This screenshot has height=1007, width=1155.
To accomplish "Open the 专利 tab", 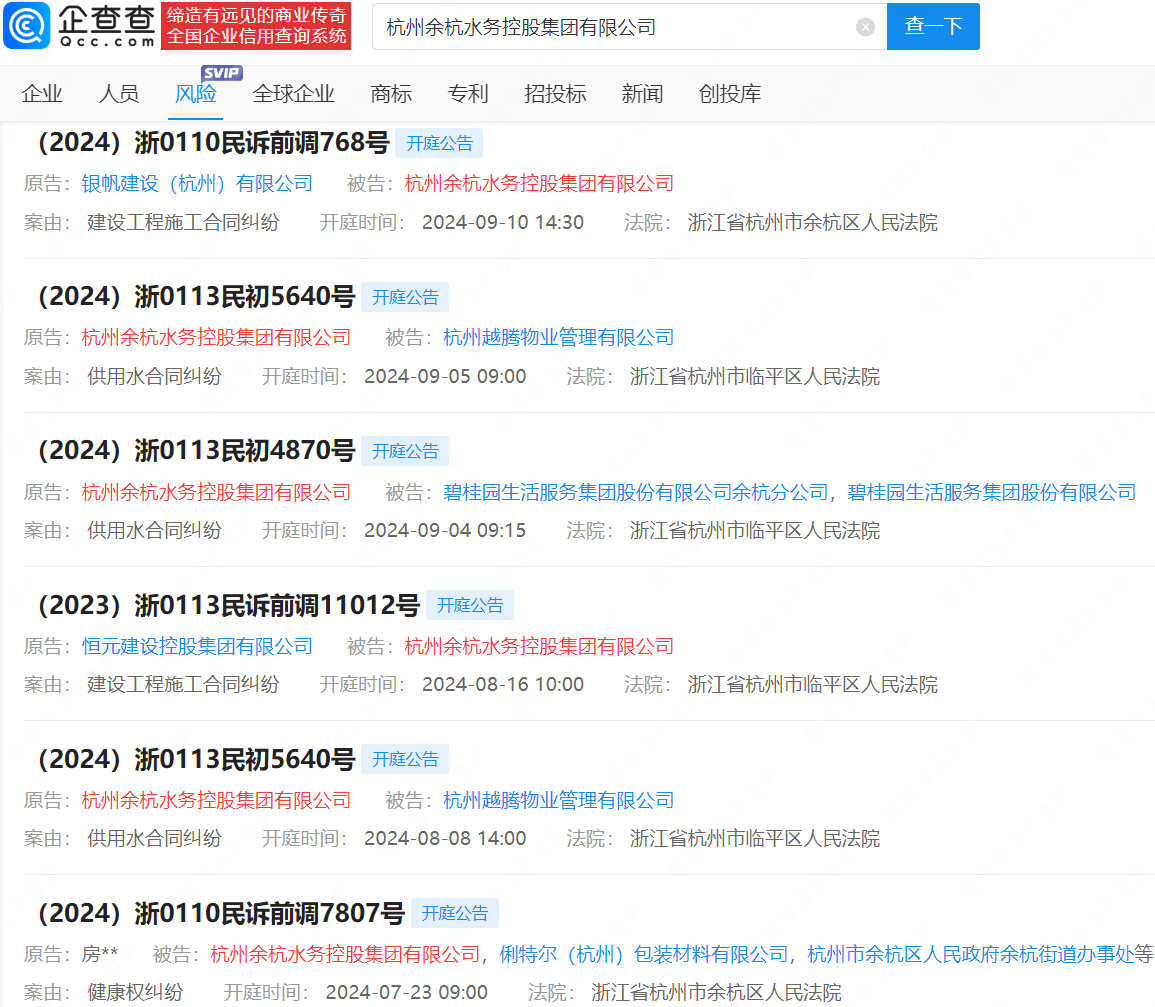I will 468,93.
